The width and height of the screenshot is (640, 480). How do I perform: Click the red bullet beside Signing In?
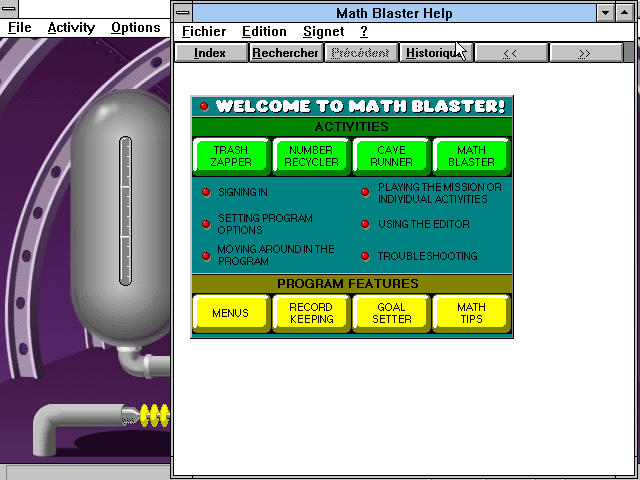(x=206, y=192)
